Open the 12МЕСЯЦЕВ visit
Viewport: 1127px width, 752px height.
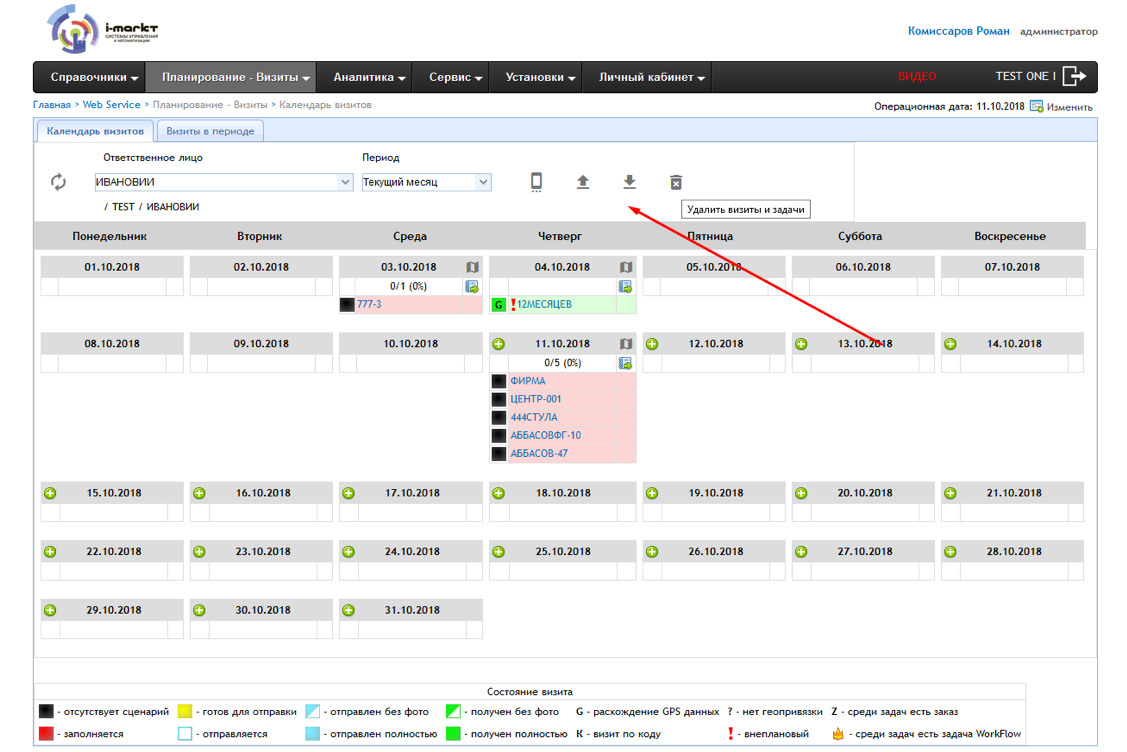coord(544,304)
